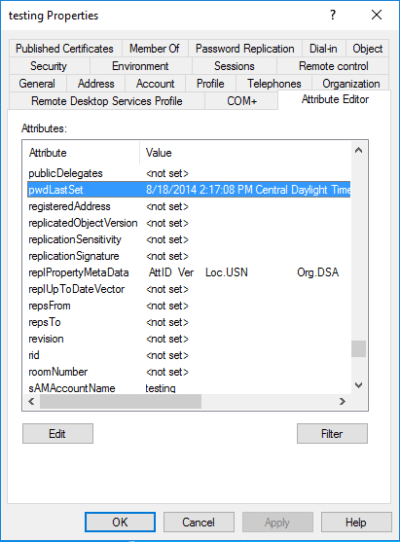Click the question mark help icon in title bar
Viewport: 400px width, 542px height.
click(x=333, y=15)
